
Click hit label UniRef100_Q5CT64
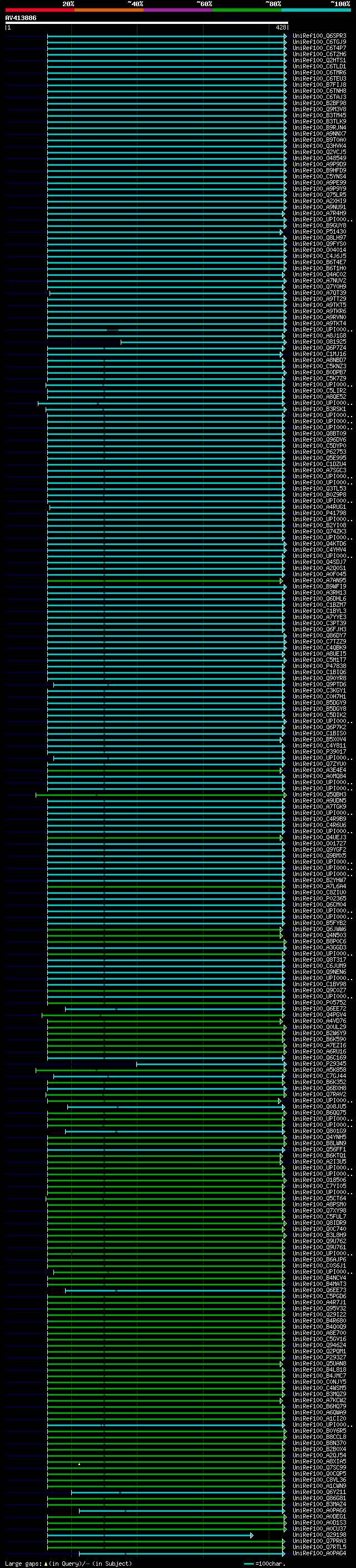point(319,1199)
